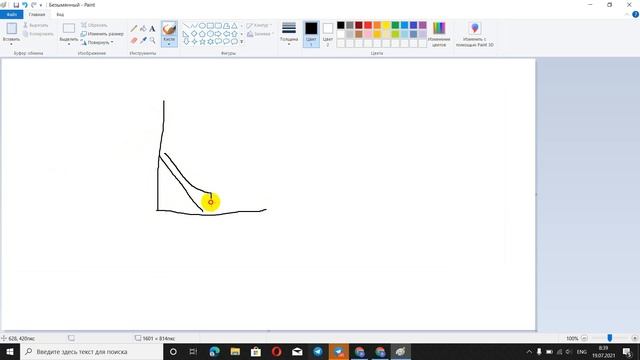
Task: Switch to the Home (Главная) ribbon tab
Action: 37,14
